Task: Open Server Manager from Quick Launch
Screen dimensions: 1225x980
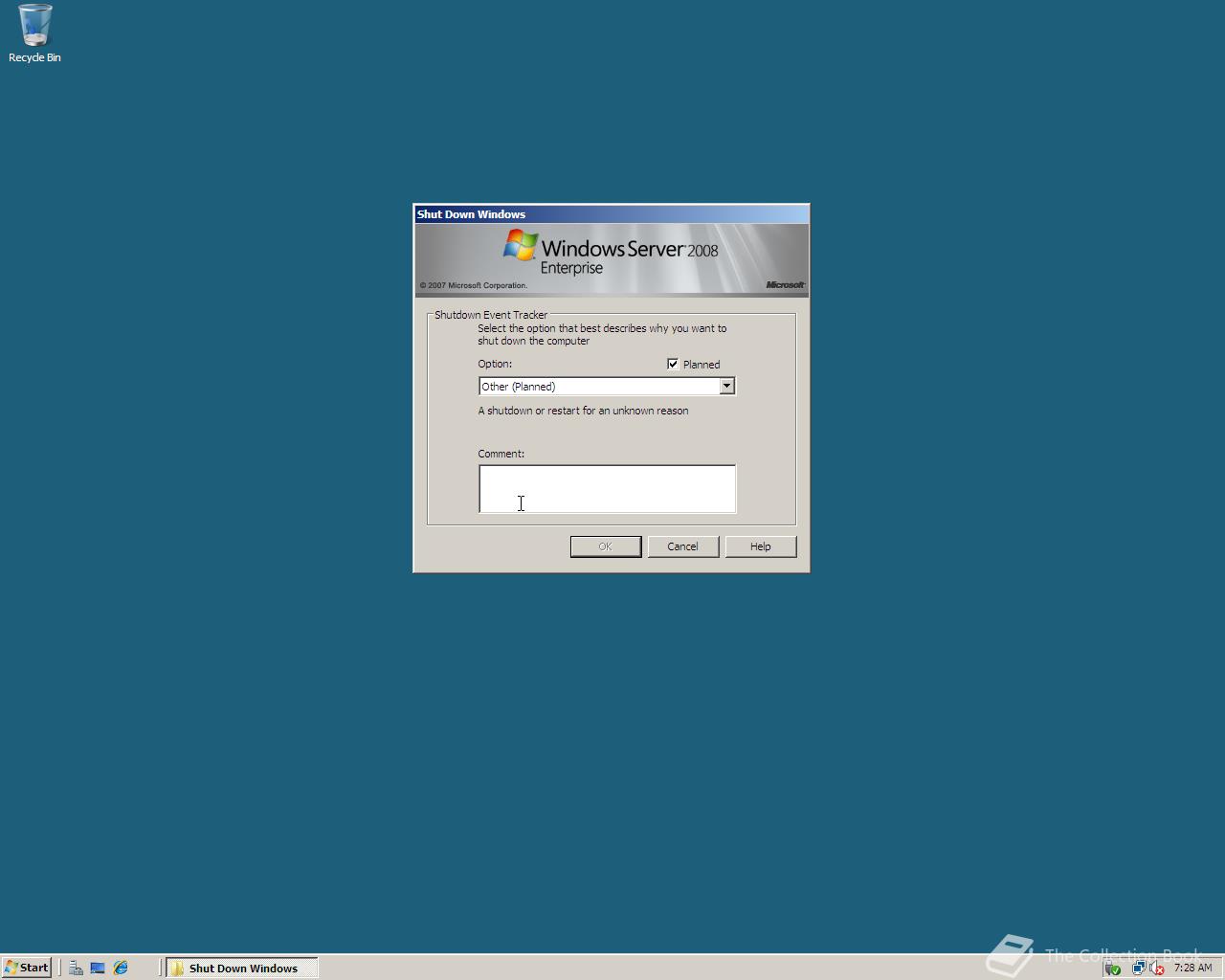Action: point(76,968)
